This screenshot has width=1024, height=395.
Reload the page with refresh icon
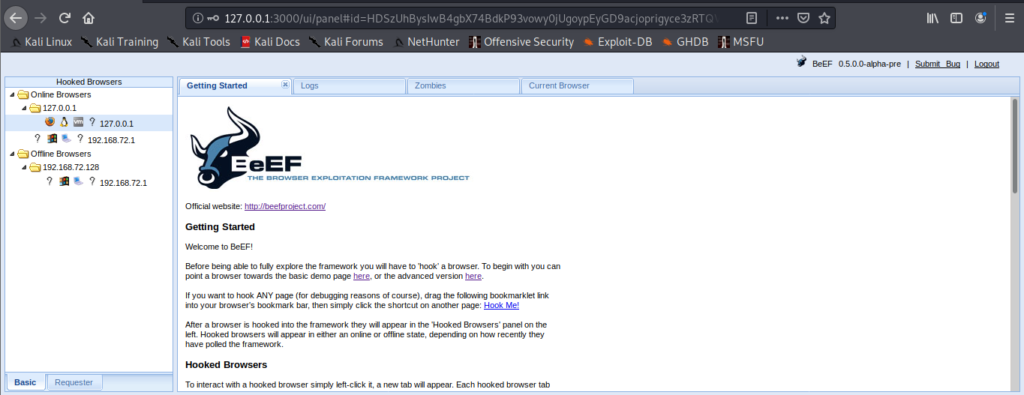(65, 18)
